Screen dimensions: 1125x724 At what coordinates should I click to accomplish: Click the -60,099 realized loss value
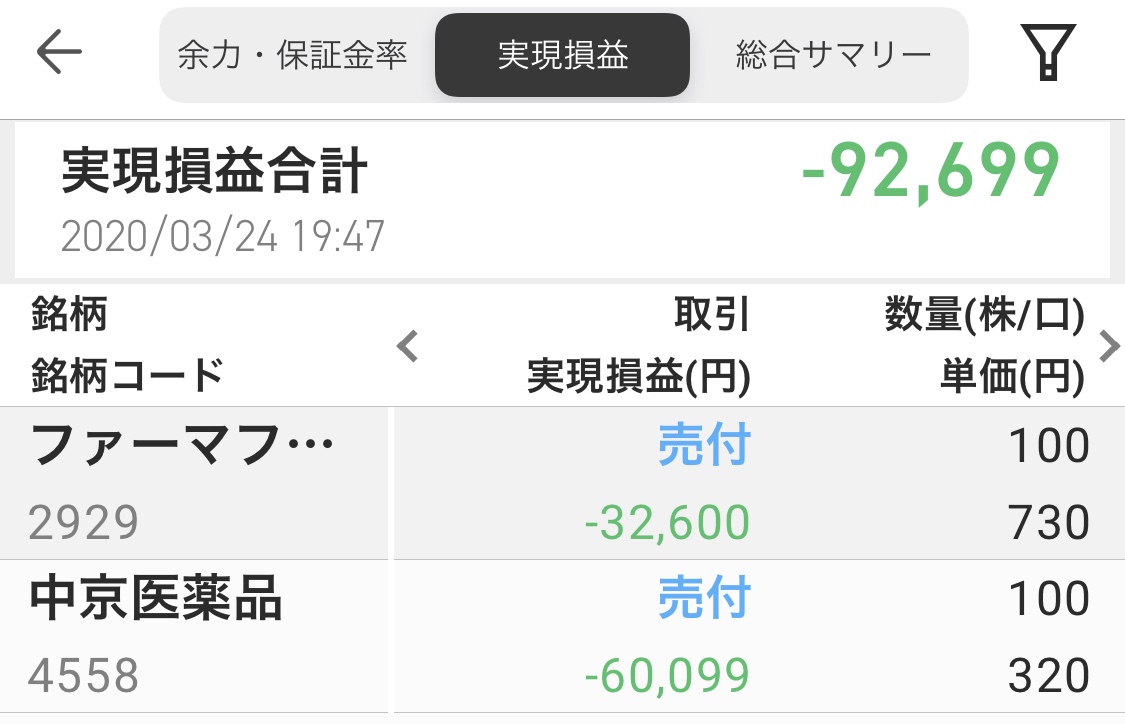[667, 675]
